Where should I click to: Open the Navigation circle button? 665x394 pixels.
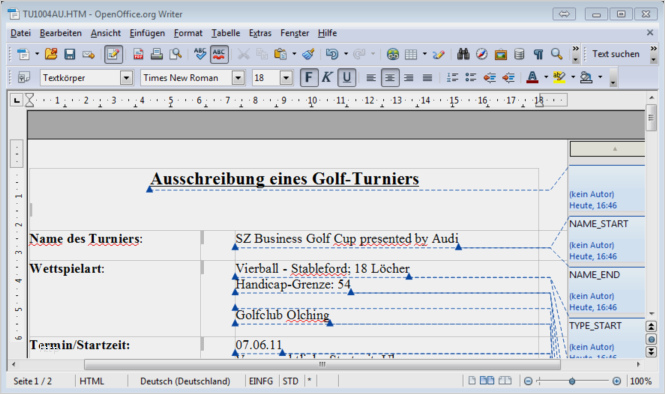(x=651, y=339)
